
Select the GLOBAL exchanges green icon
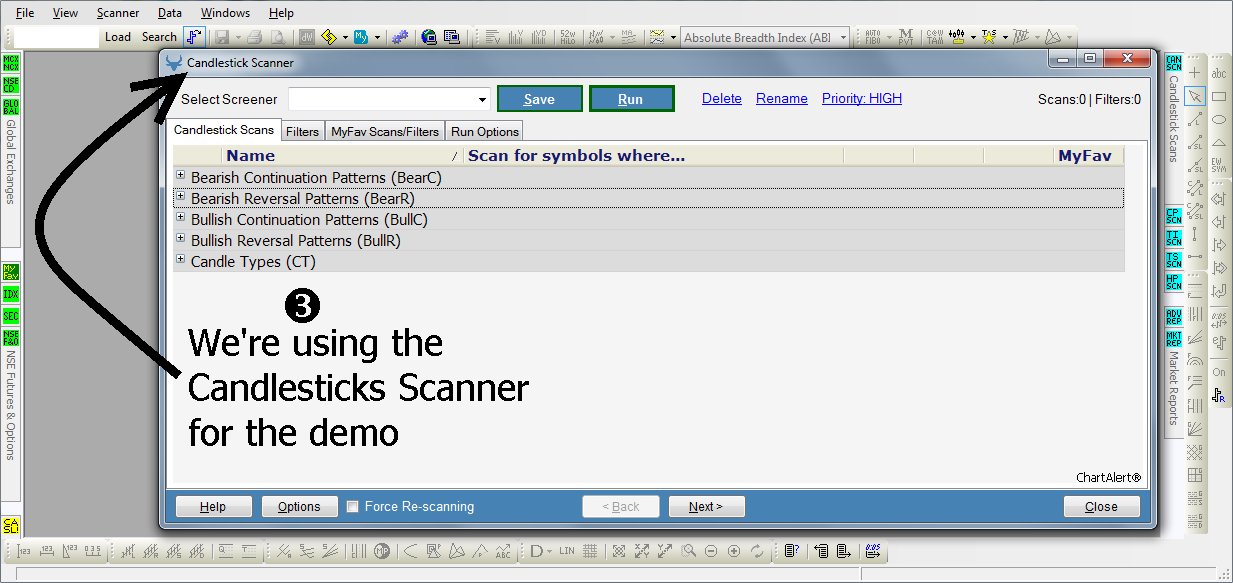[x=10, y=107]
